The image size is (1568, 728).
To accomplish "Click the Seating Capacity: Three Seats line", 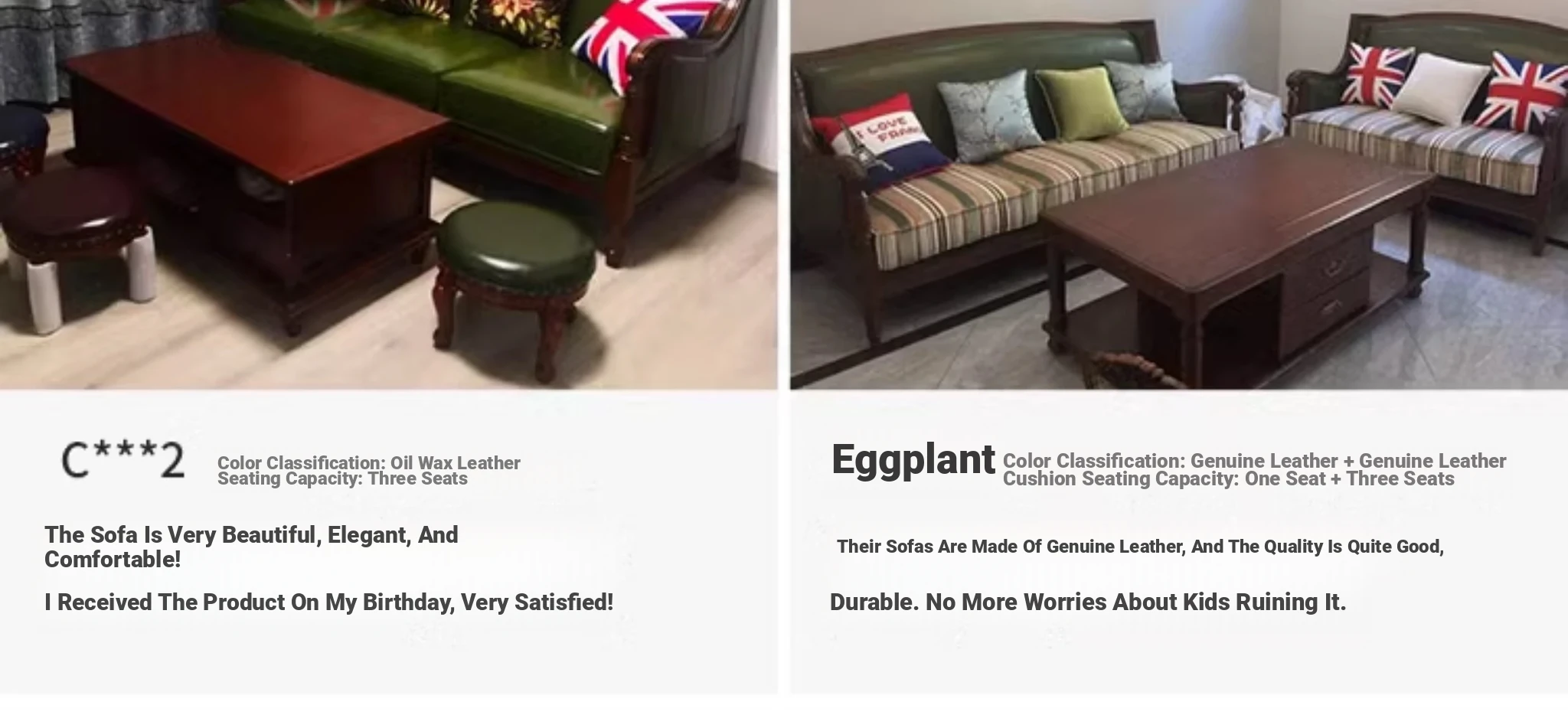I will tap(342, 479).
